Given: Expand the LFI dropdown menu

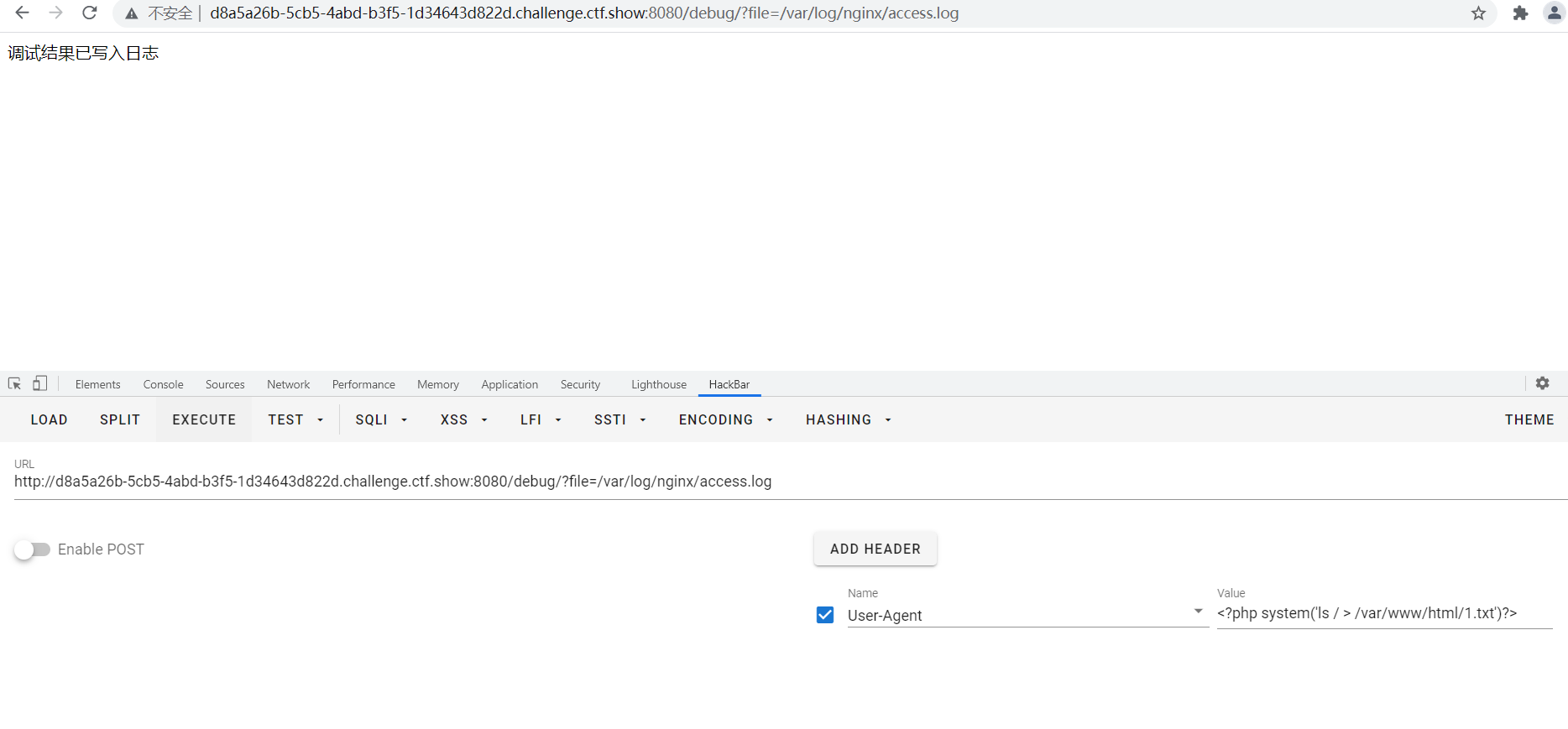Looking at the screenshot, I should [x=541, y=419].
